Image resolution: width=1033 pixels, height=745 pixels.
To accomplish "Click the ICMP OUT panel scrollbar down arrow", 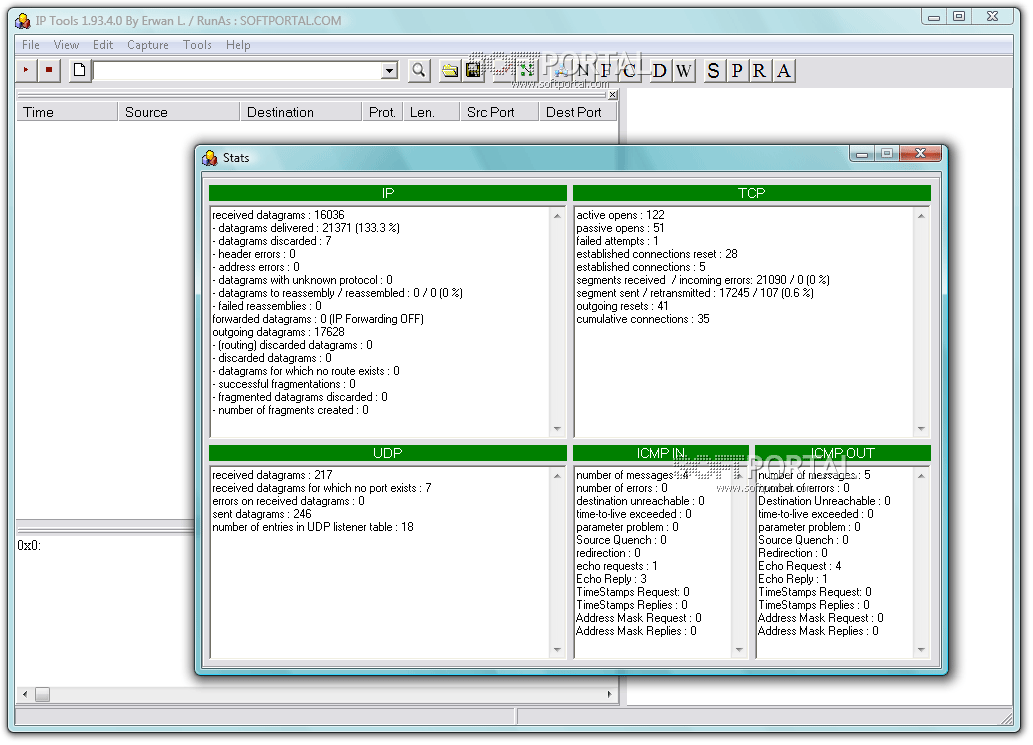I will tap(921, 649).
